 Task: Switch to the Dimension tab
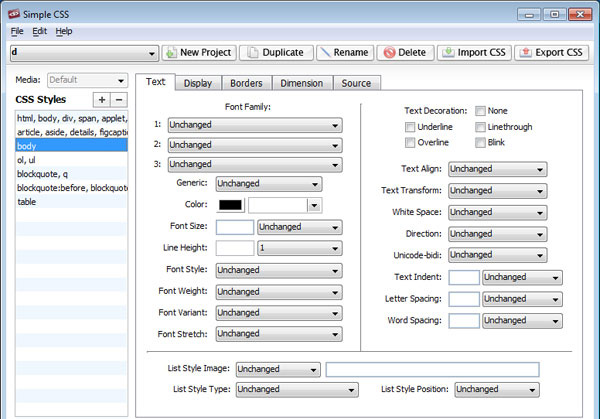click(x=302, y=83)
